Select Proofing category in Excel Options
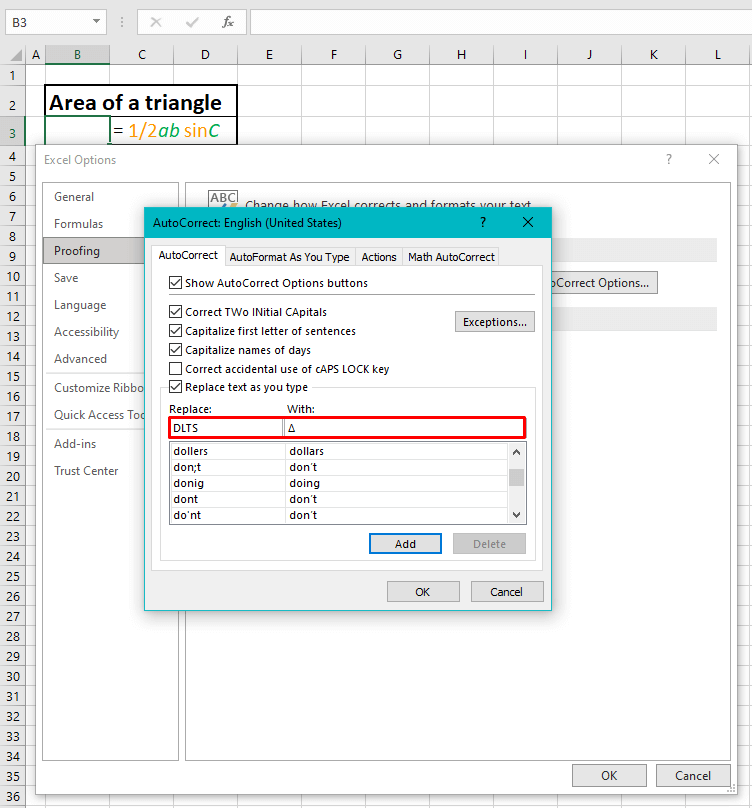752x808 pixels. [x=93, y=251]
